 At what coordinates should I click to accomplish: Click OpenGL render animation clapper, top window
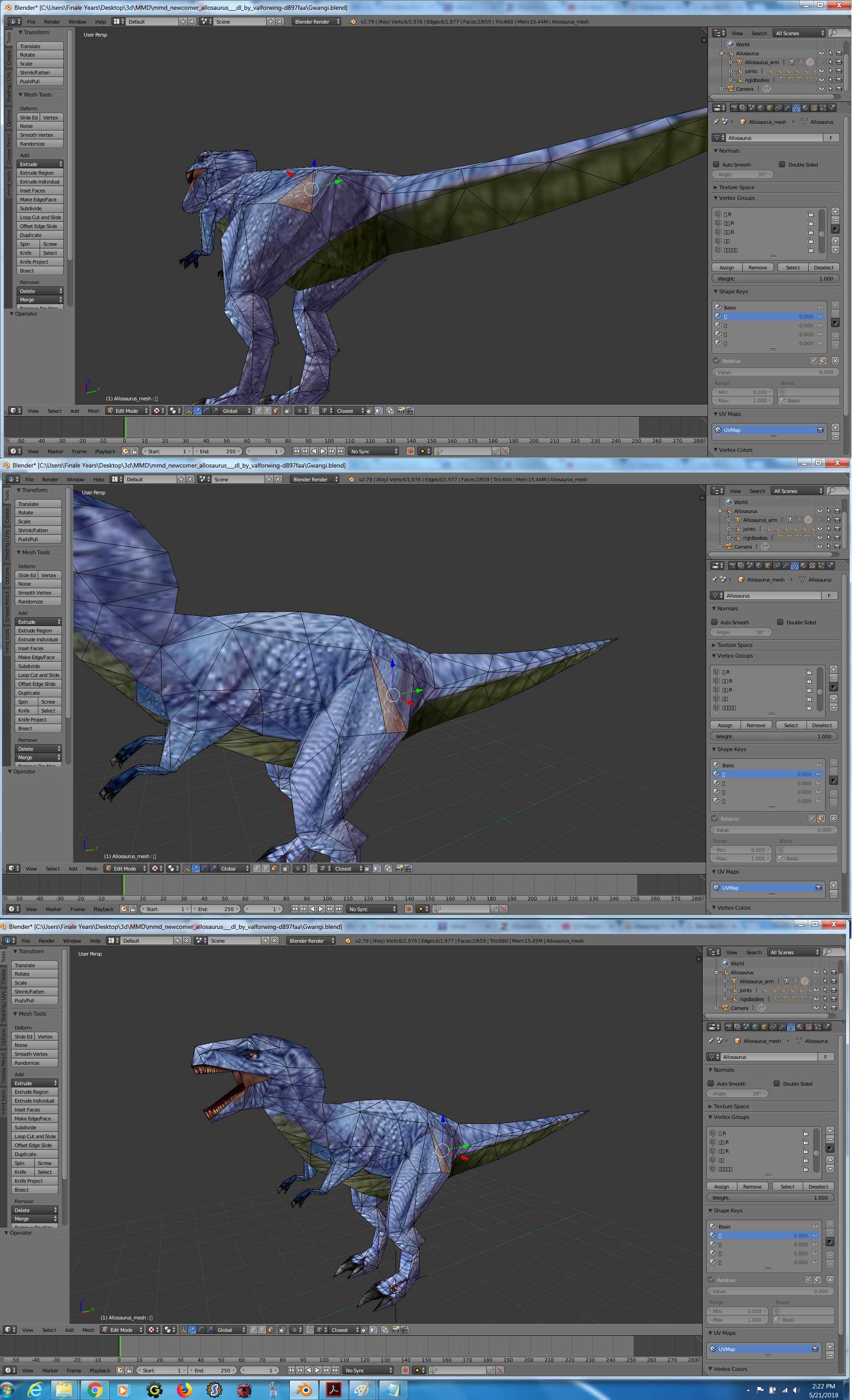point(410,410)
